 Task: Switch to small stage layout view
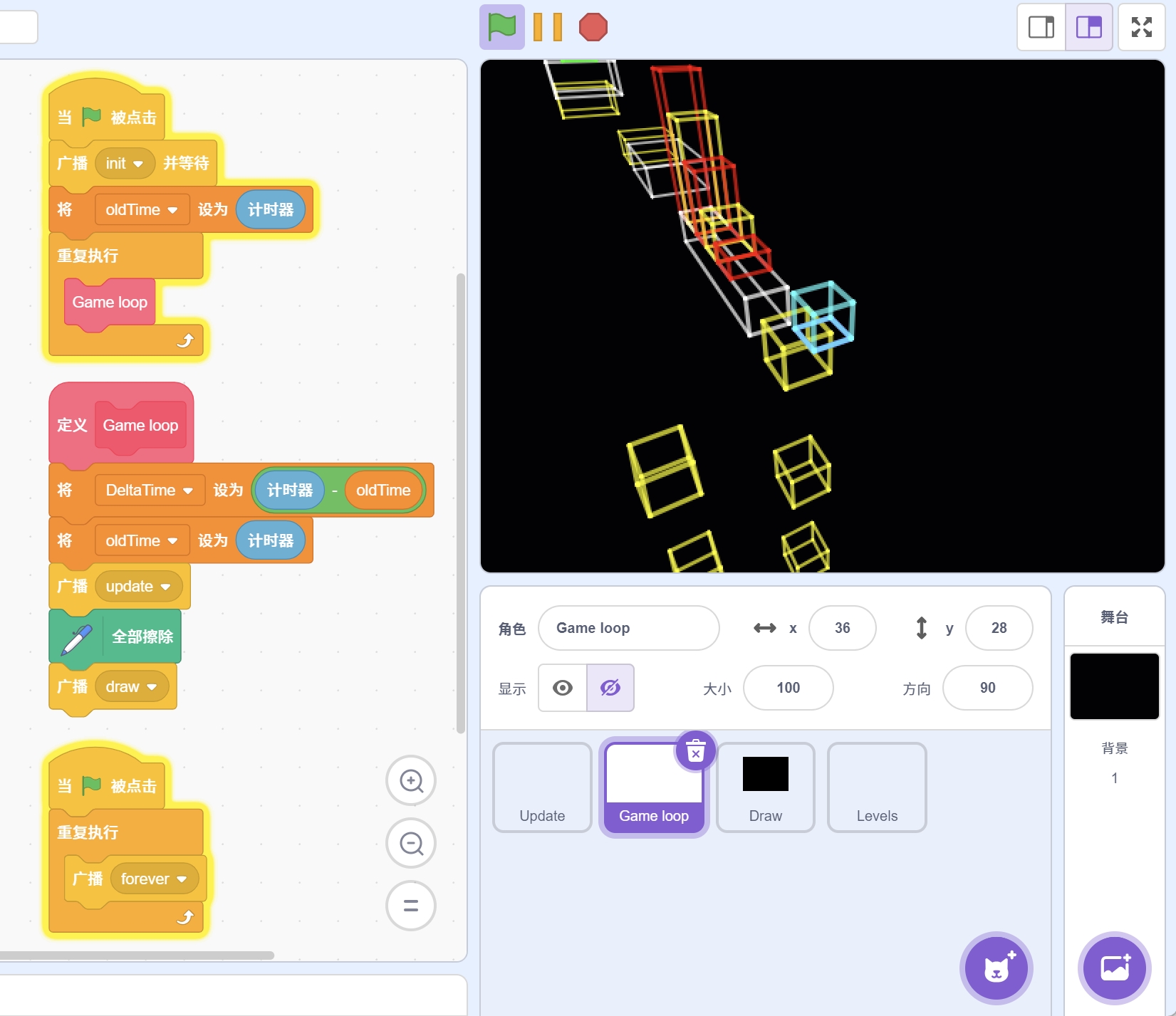1041,27
